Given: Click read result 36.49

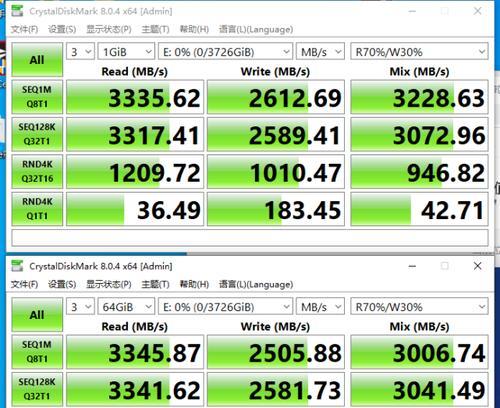Looking at the screenshot, I should [135, 209].
